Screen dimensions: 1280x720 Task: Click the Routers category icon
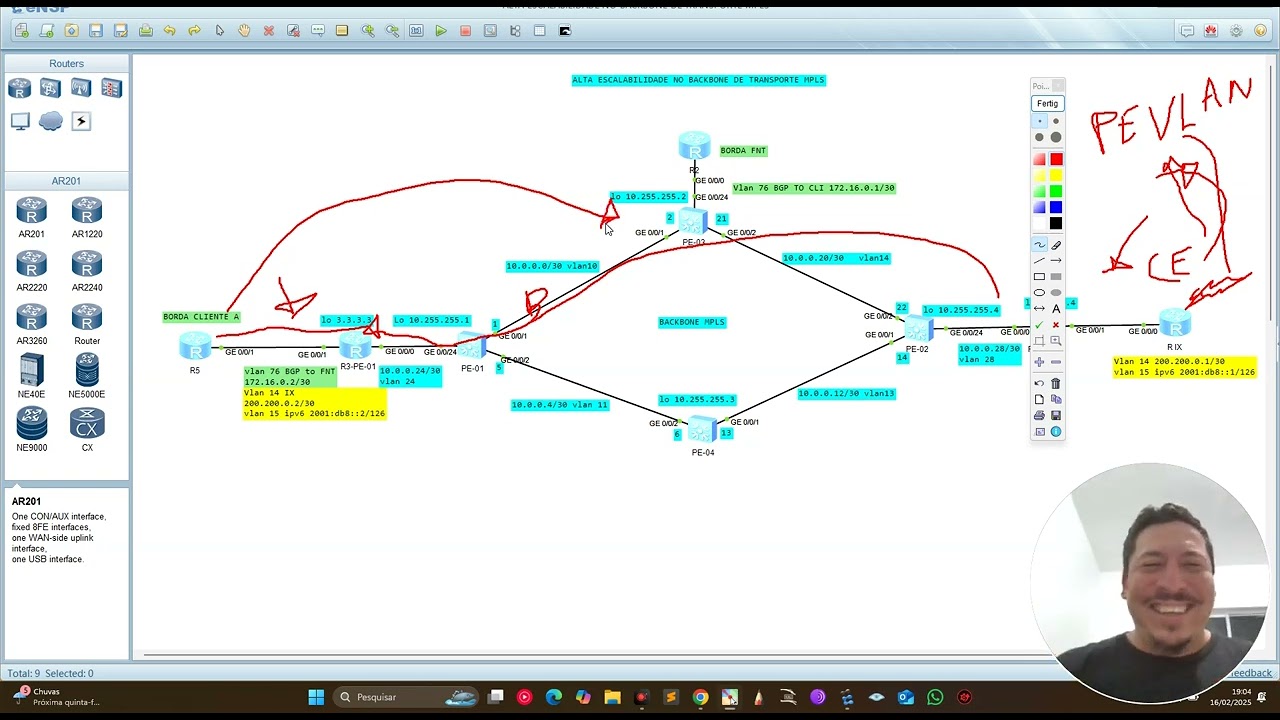pyautogui.click(x=19, y=88)
